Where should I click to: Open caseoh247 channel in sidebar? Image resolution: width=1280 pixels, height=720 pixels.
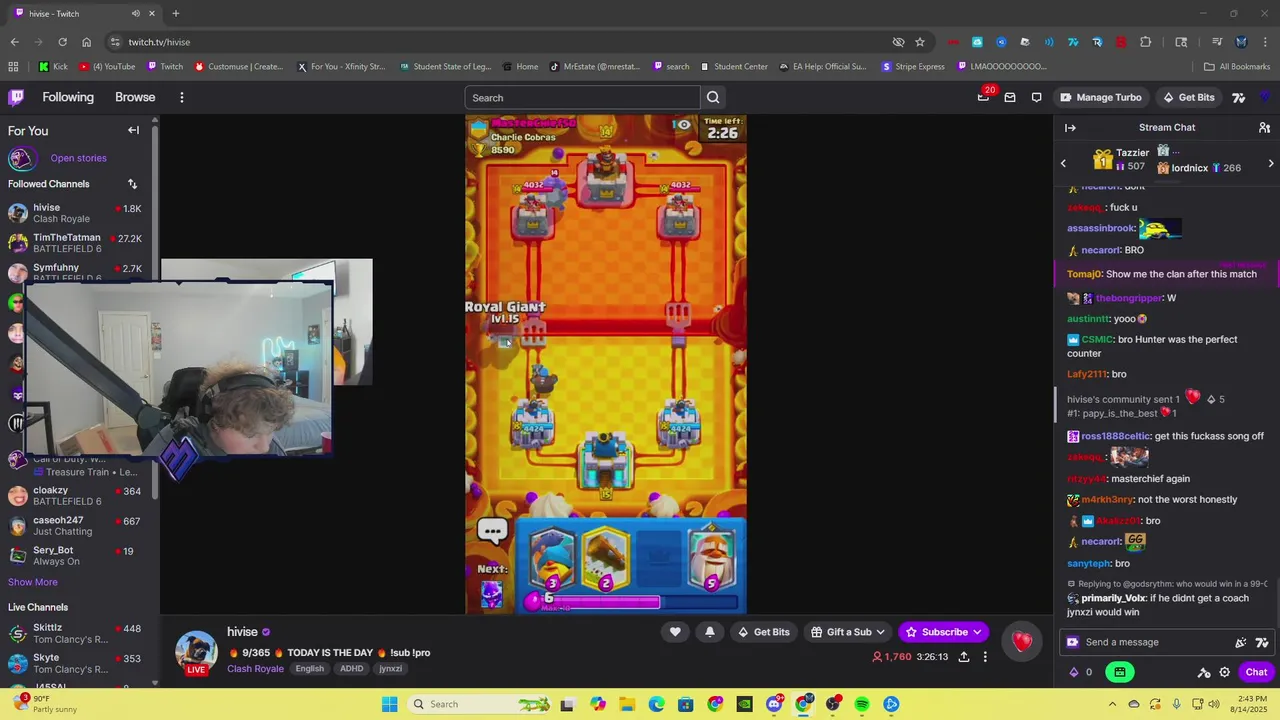[75, 526]
